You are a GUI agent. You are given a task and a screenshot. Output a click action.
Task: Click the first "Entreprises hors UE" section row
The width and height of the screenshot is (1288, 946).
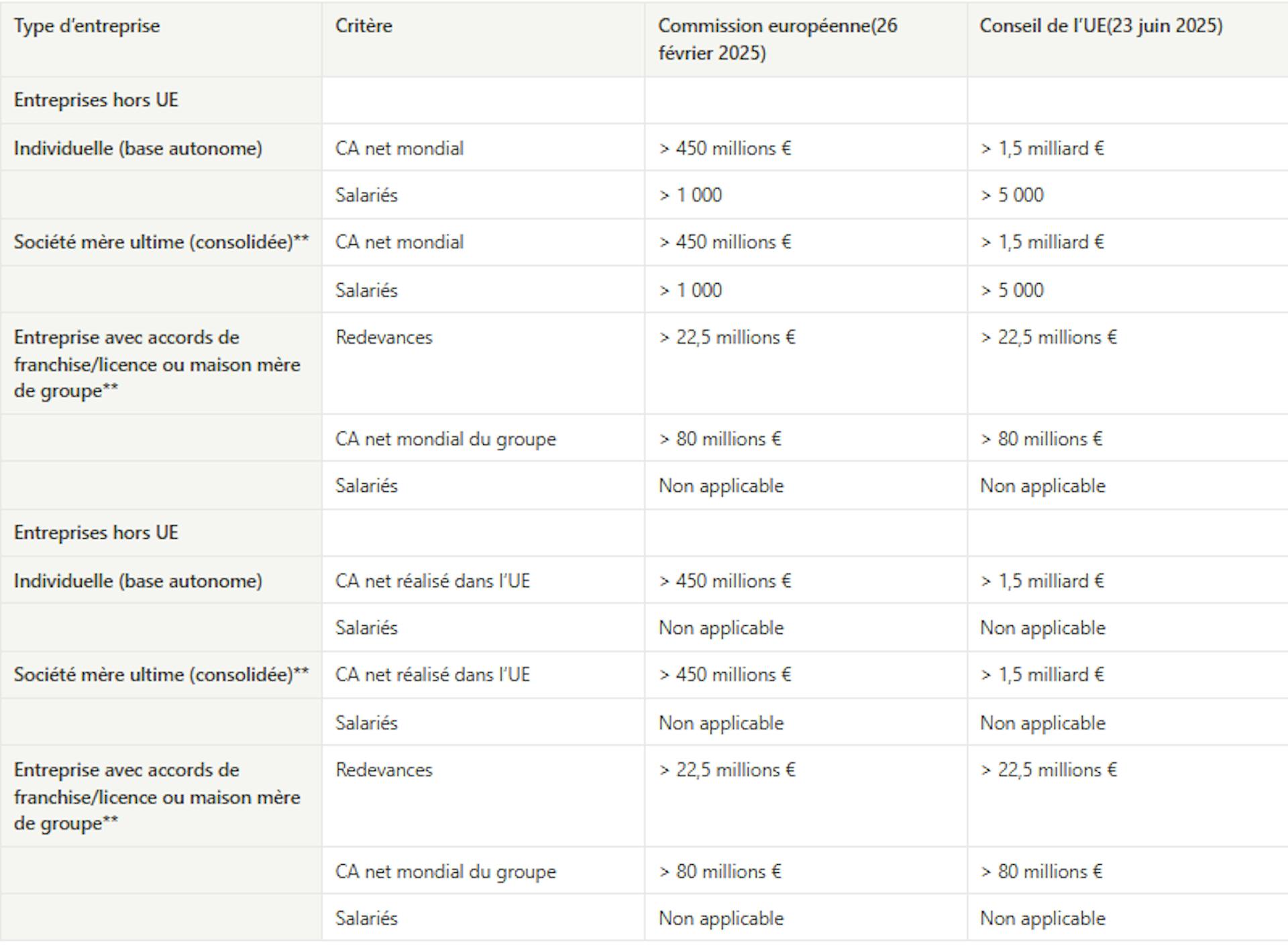96,100
